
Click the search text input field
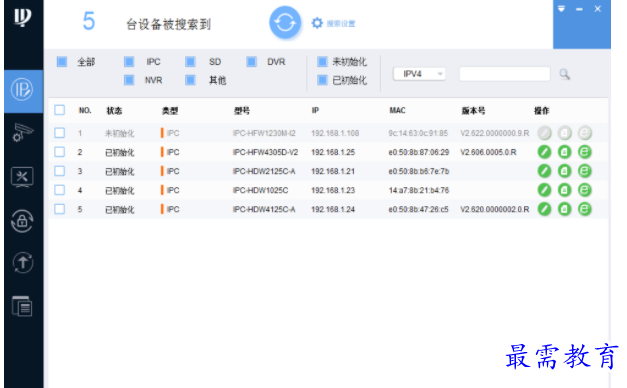tap(505, 74)
